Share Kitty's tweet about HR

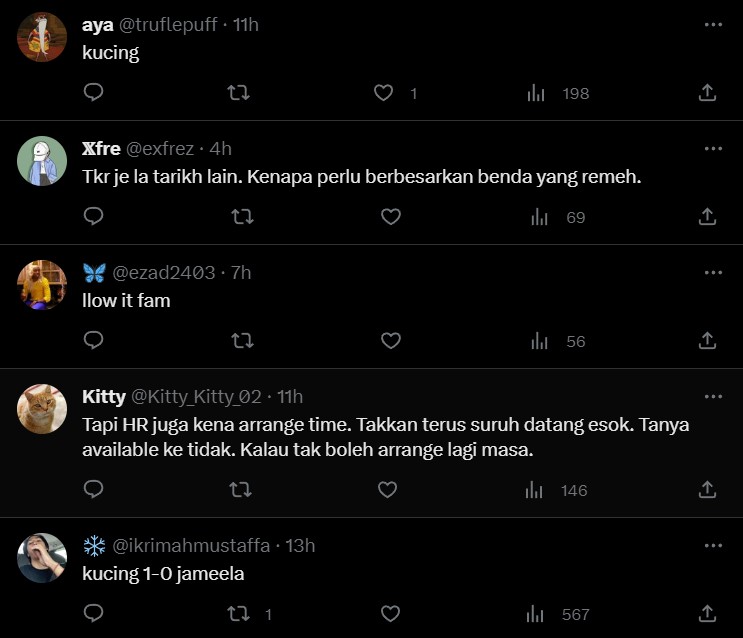coord(707,490)
